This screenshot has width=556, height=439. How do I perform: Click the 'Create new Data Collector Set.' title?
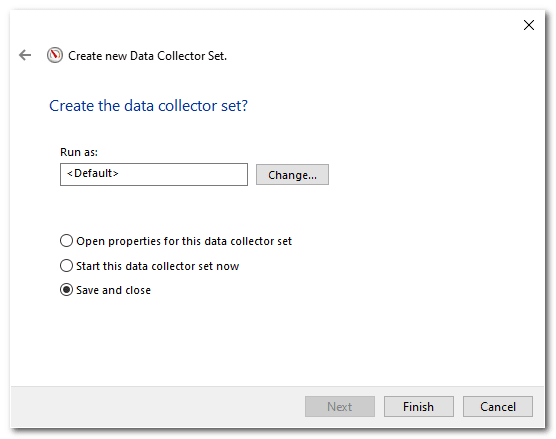pyautogui.click(x=148, y=56)
